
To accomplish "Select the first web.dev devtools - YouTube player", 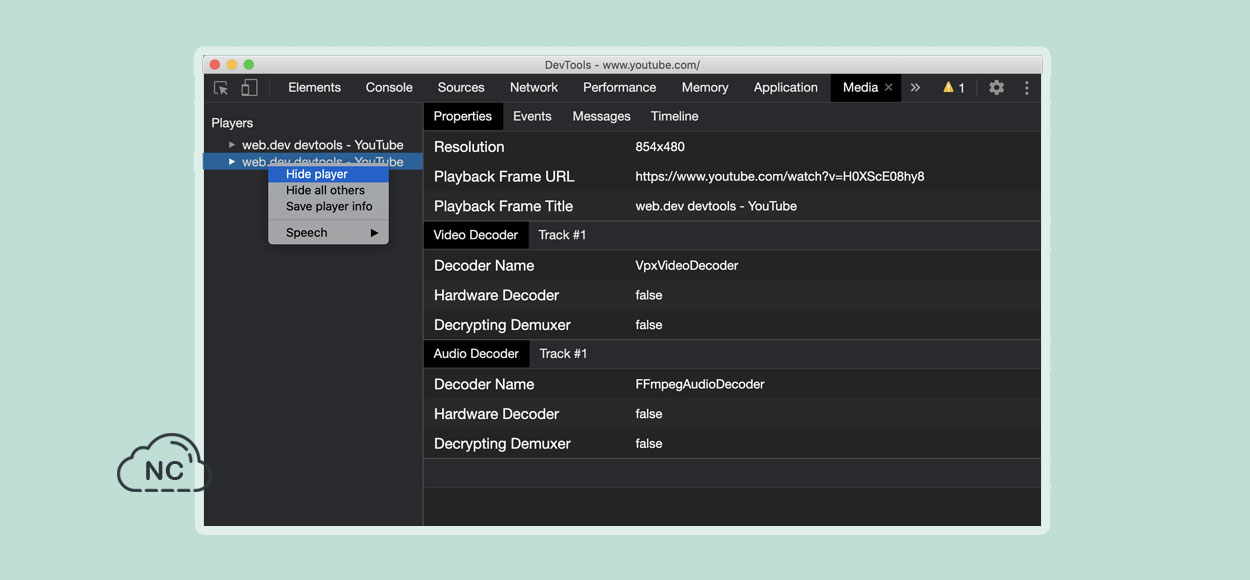I will [x=322, y=145].
